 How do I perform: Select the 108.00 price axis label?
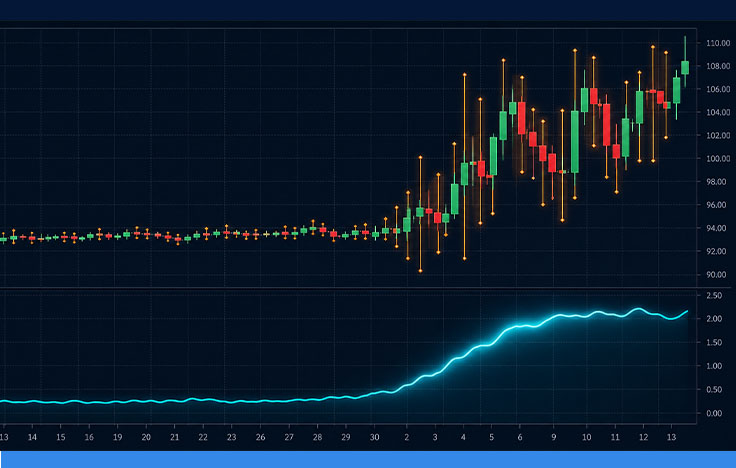[718, 66]
